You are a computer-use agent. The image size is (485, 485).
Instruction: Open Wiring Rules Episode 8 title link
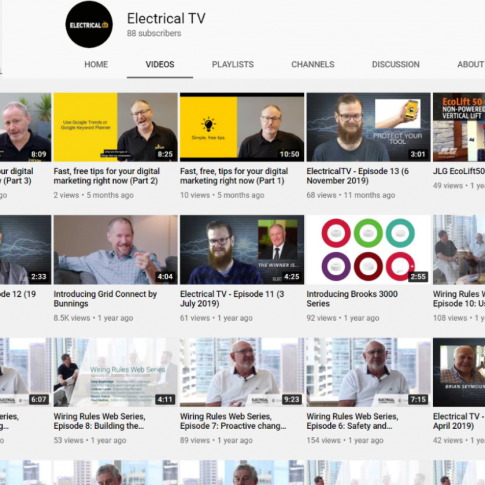[x=99, y=421]
